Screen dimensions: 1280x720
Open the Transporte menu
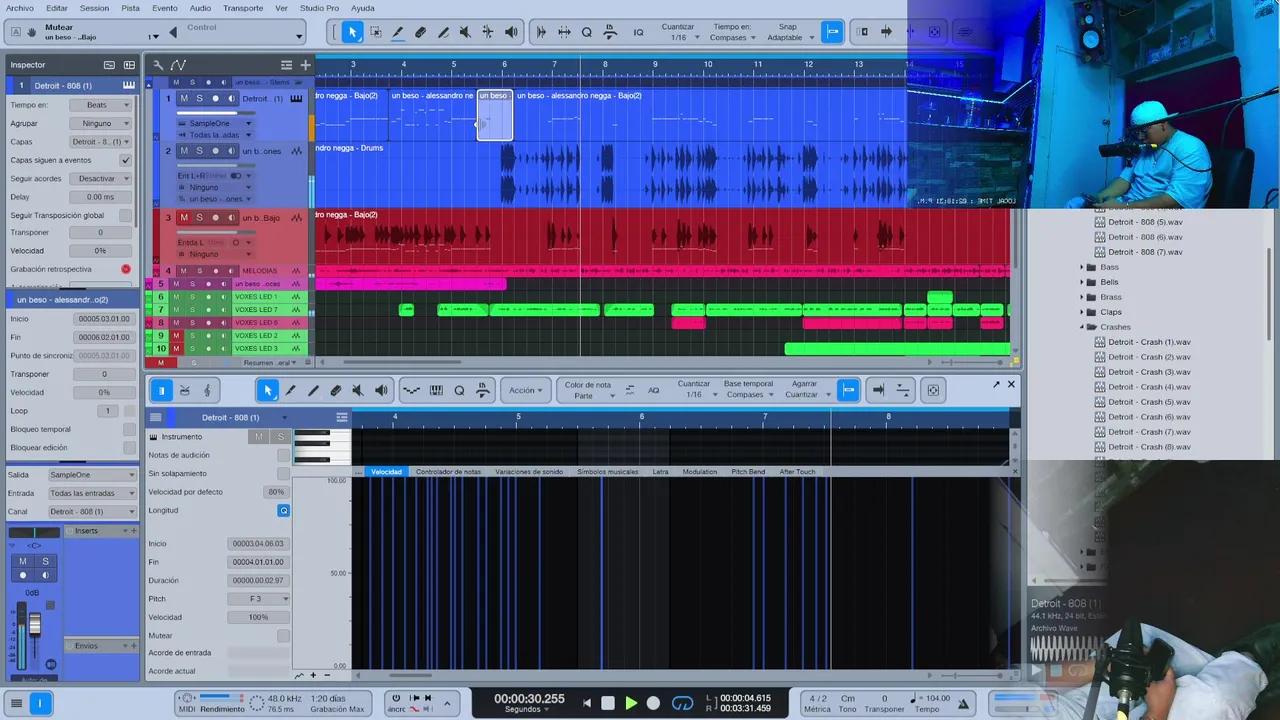click(243, 8)
